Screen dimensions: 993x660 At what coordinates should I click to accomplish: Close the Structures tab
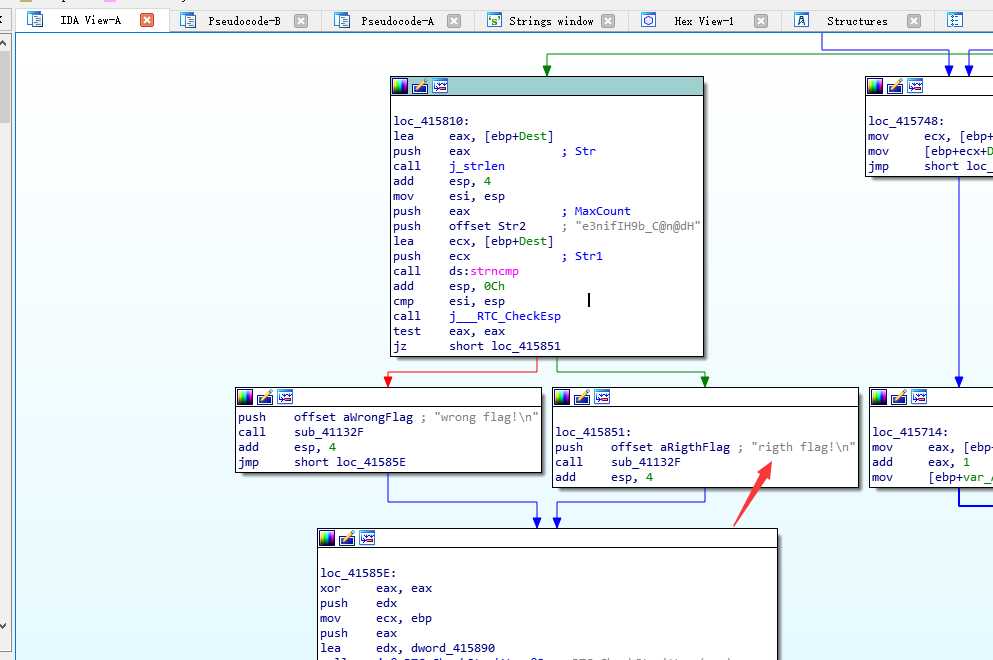914,21
